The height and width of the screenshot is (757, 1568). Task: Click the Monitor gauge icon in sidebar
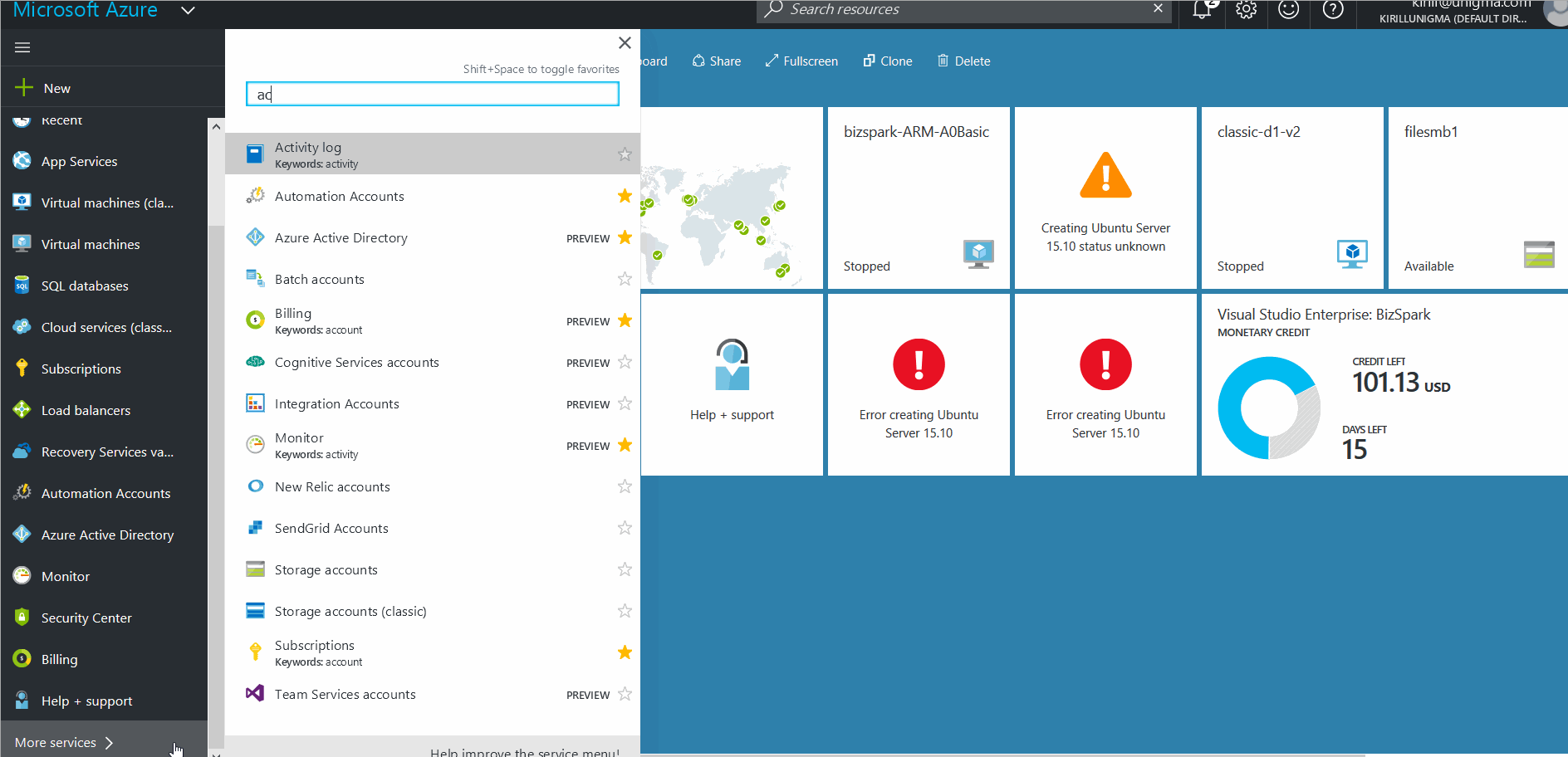coord(22,576)
